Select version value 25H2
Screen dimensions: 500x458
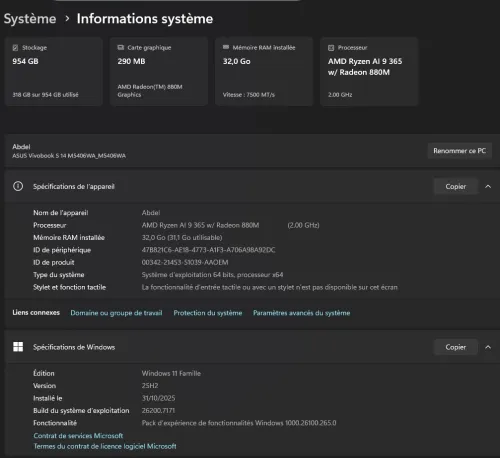pyautogui.click(x=150, y=386)
